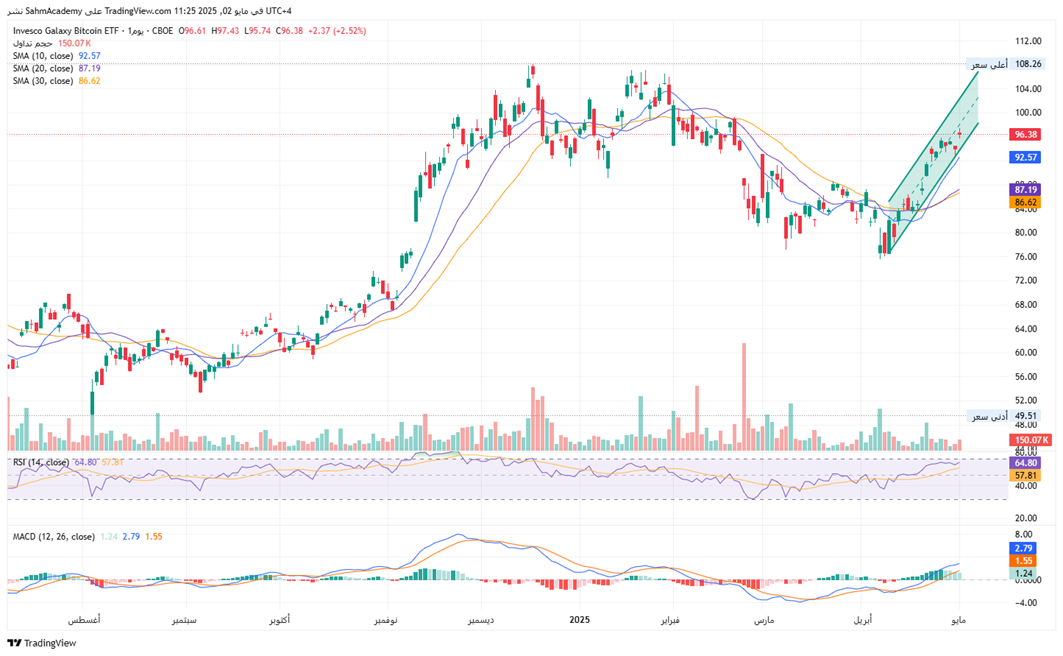Click the 112.00 price axis label
Screen dimensions: 1063x656
1028,41
